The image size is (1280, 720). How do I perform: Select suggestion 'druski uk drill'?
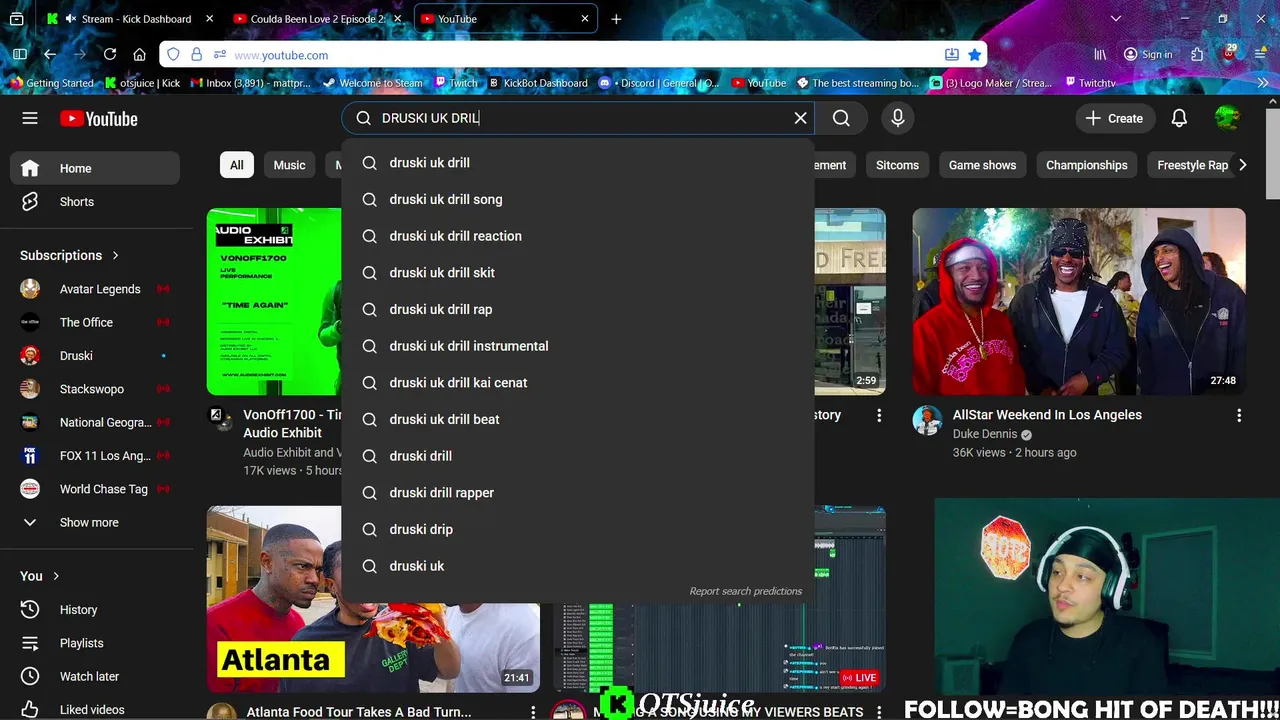click(578, 163)
